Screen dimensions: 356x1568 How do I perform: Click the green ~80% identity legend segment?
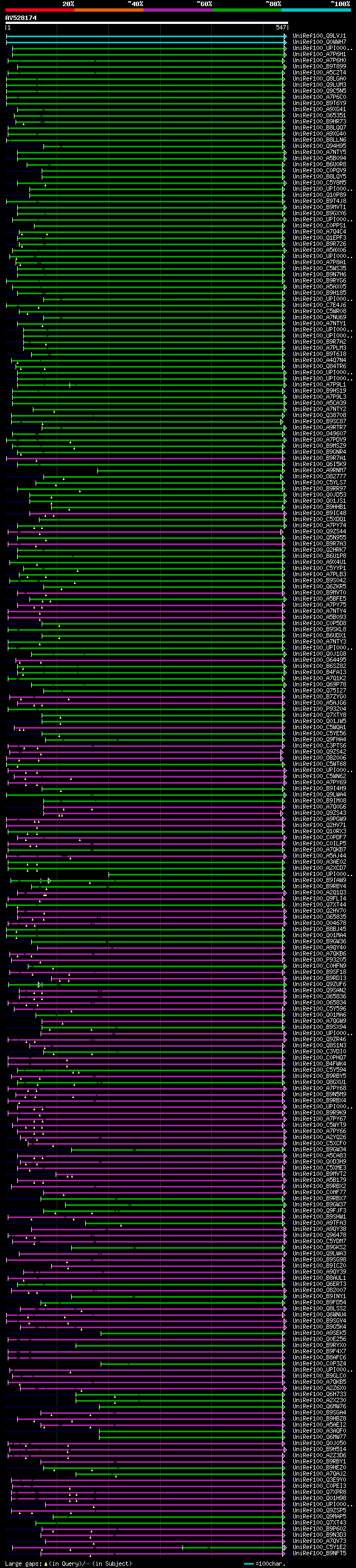coord(247,10)
